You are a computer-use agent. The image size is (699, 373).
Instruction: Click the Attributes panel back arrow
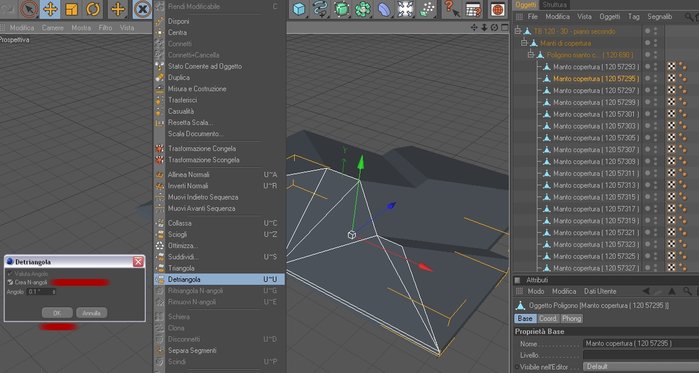click(646, 291)
